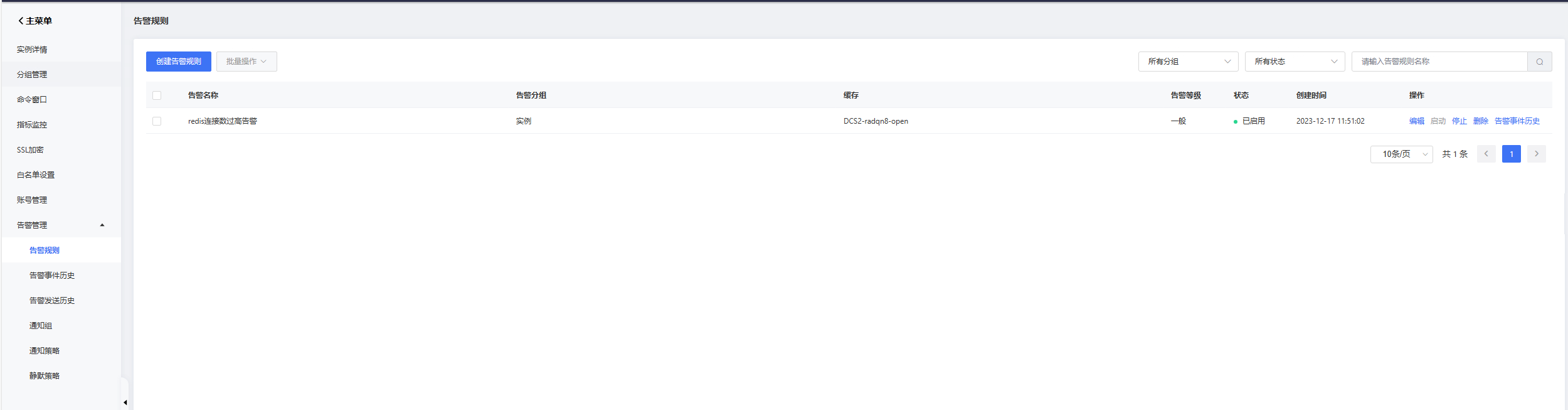Click the 启动 action link in the row
The image size is (1568, 410).
pos(1438,121)
